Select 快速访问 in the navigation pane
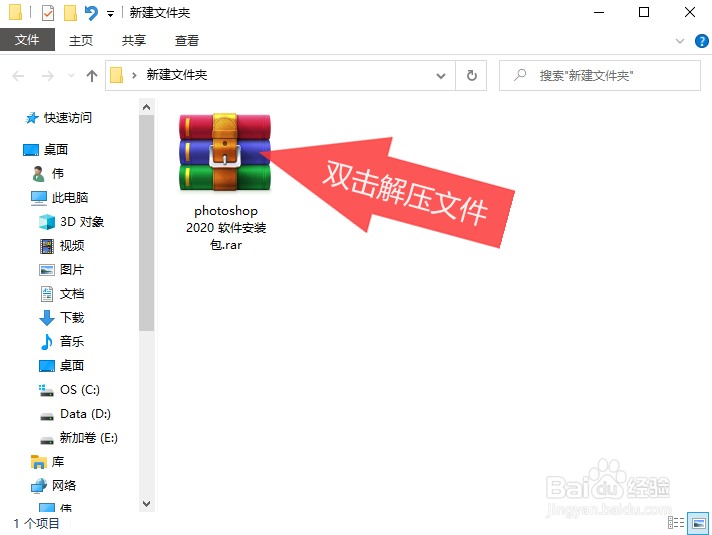The width and height of the screenshot is (712, 535). click(68, 118)
